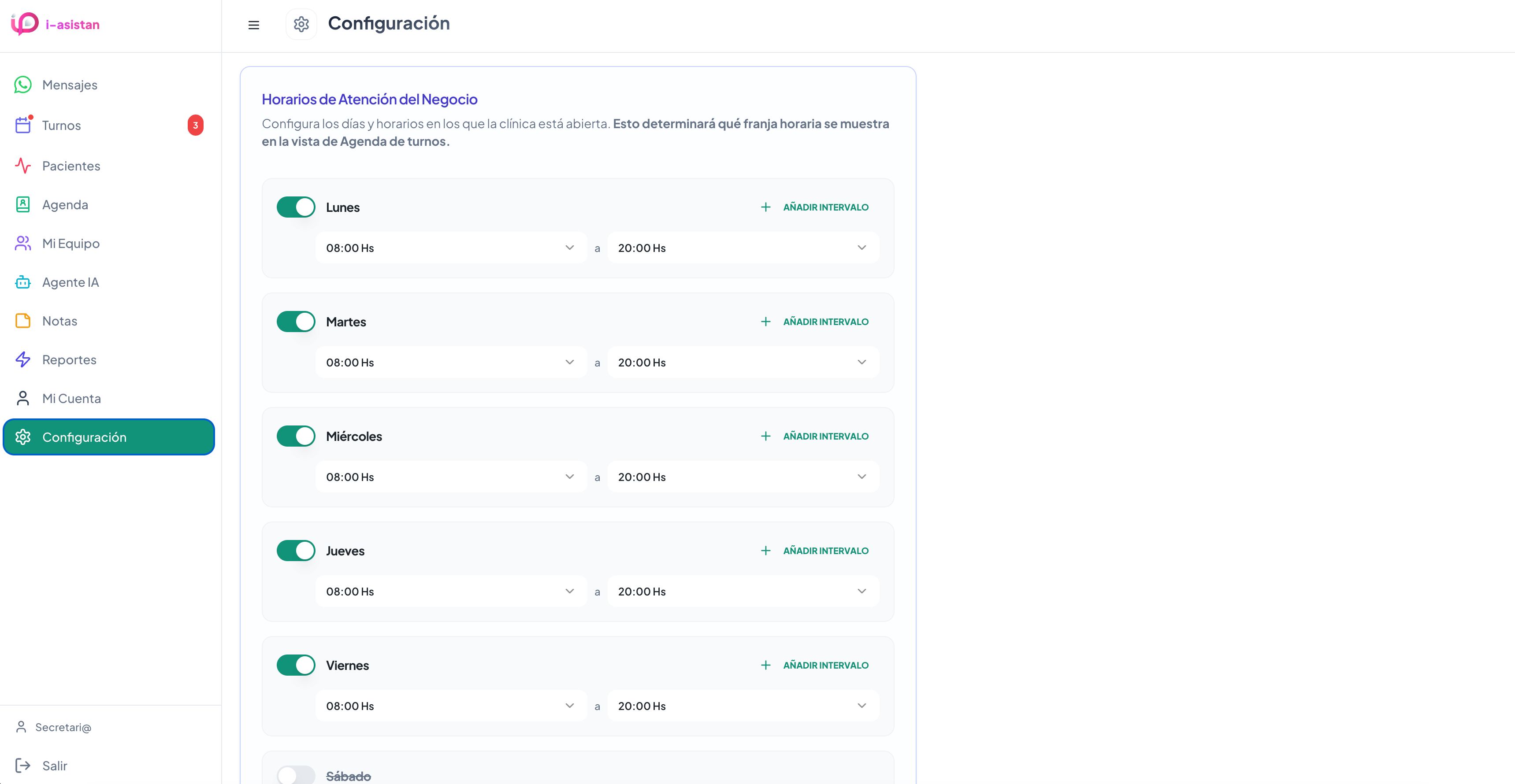Open Mi Cuenta menu item
The height and width of the screenshot is (784, 1515).
click(109, 399)
